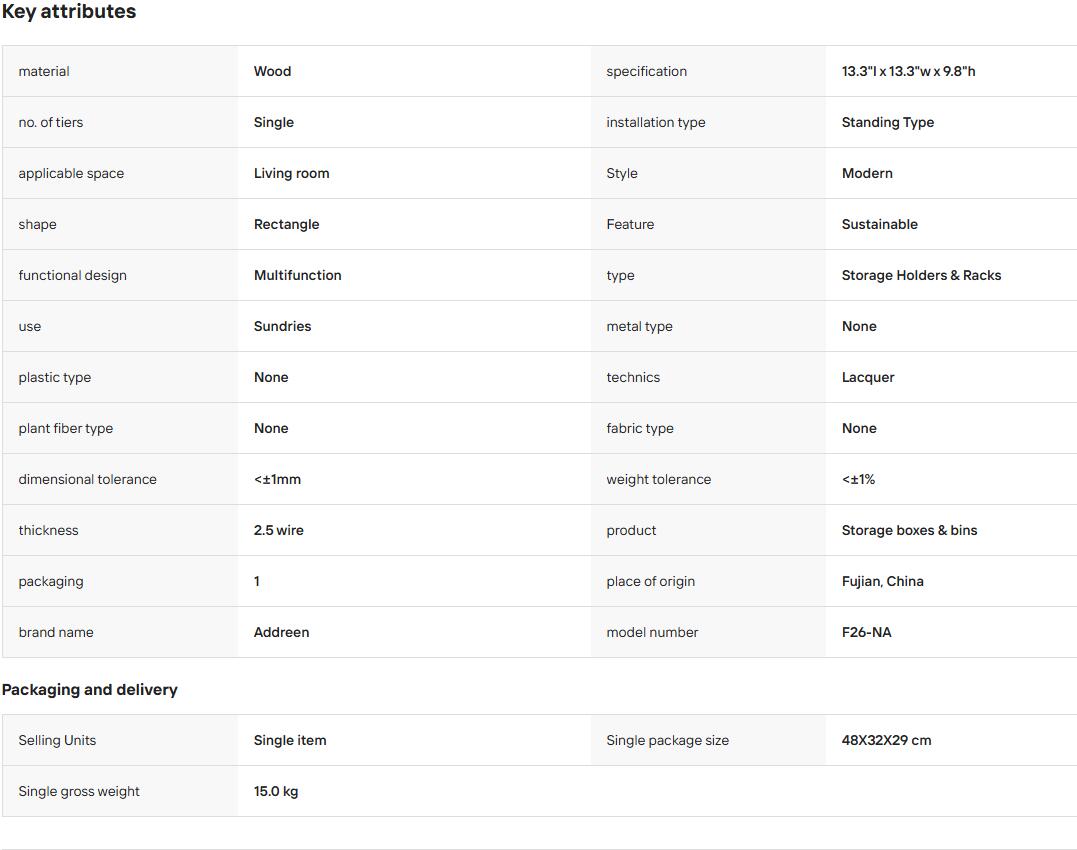This screenshot has width=1077, height=850.
Task: Select the weight tolerance value
Action: pos(859,479)
